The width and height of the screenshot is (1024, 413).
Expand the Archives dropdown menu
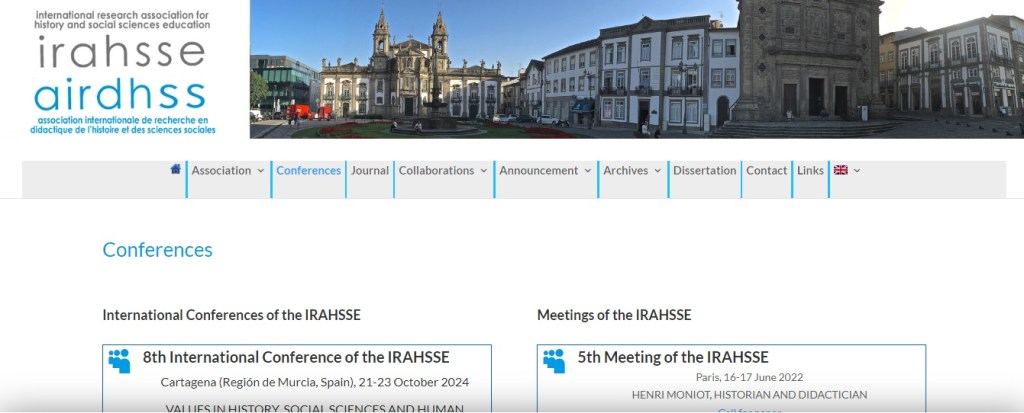(632, 171)
